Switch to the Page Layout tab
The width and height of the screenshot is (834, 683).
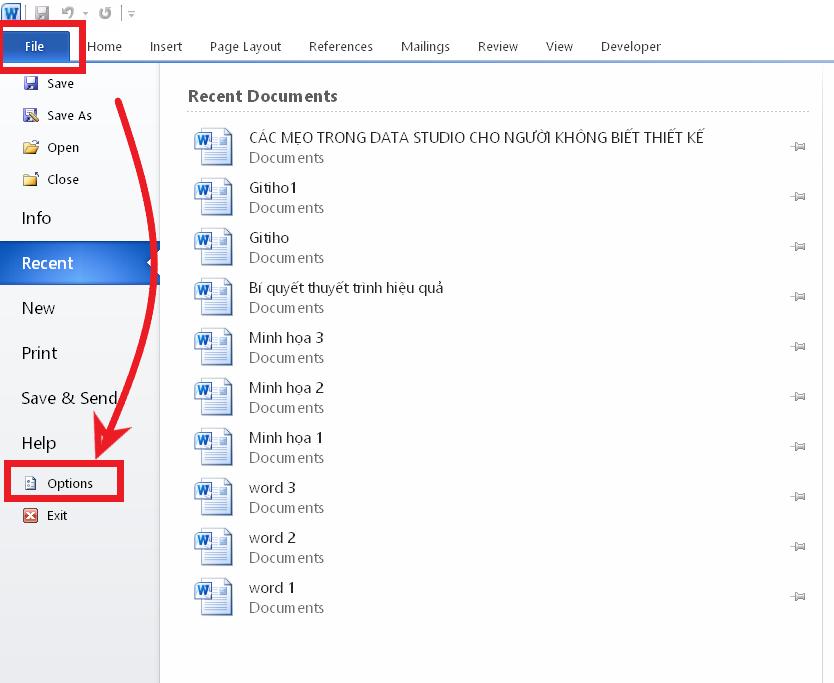[x=245, y=47]
